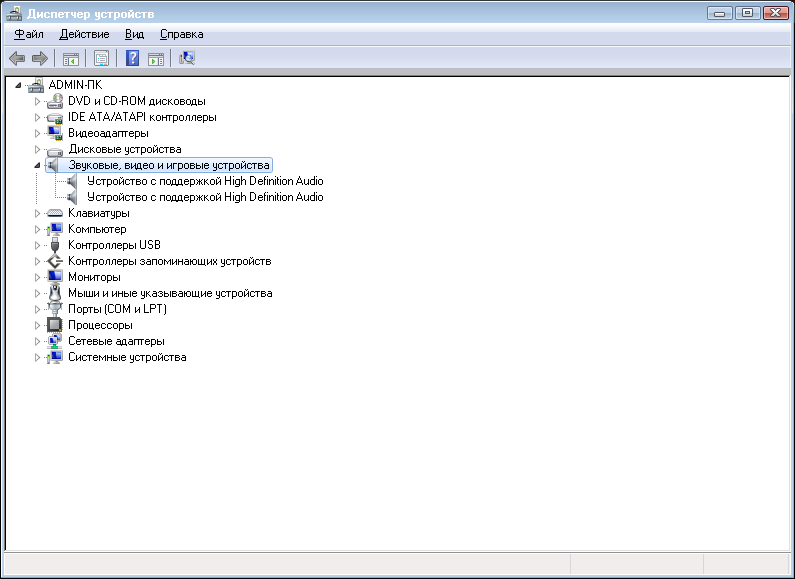Select the Процессоры label
Image resolution: width=795 pixels, height=579 pixels.
point(100,325)
